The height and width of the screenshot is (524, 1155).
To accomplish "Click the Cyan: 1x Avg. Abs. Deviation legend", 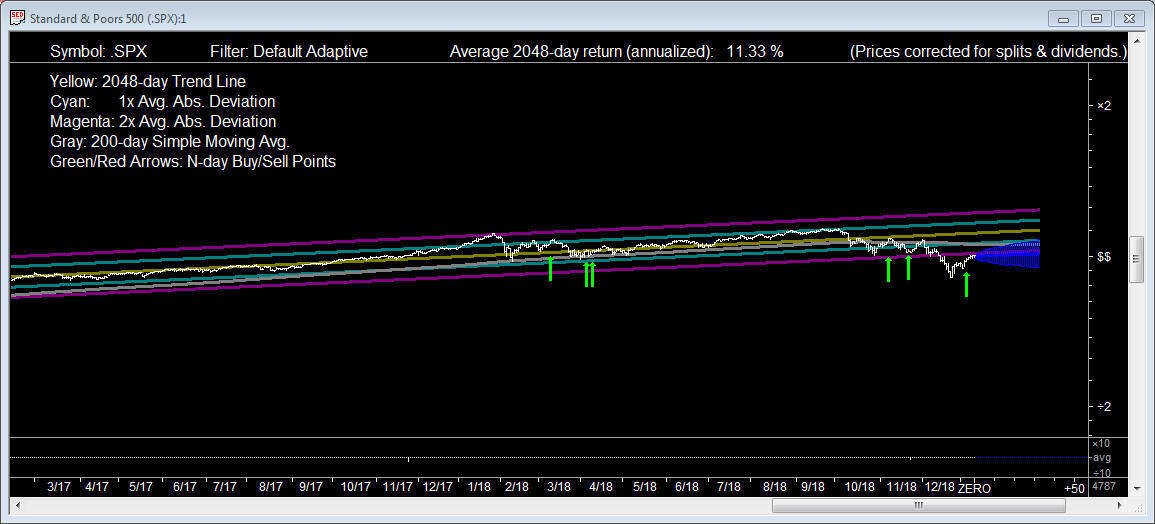I will (x=163, y=101).
